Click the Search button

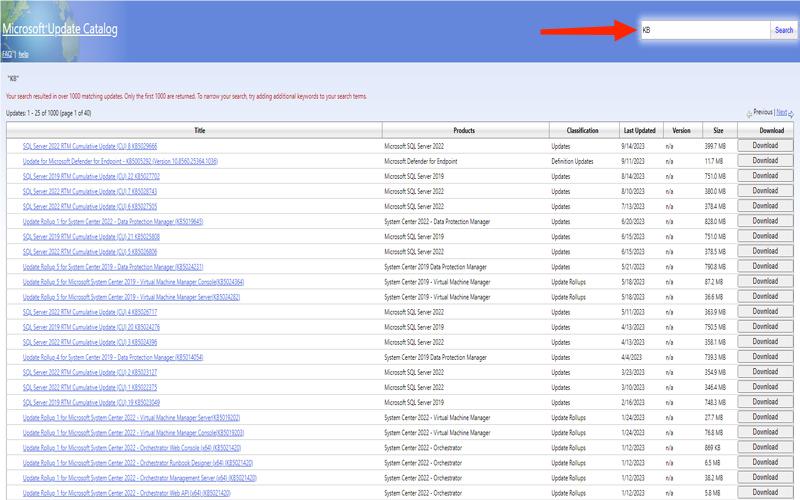point(784,30)
